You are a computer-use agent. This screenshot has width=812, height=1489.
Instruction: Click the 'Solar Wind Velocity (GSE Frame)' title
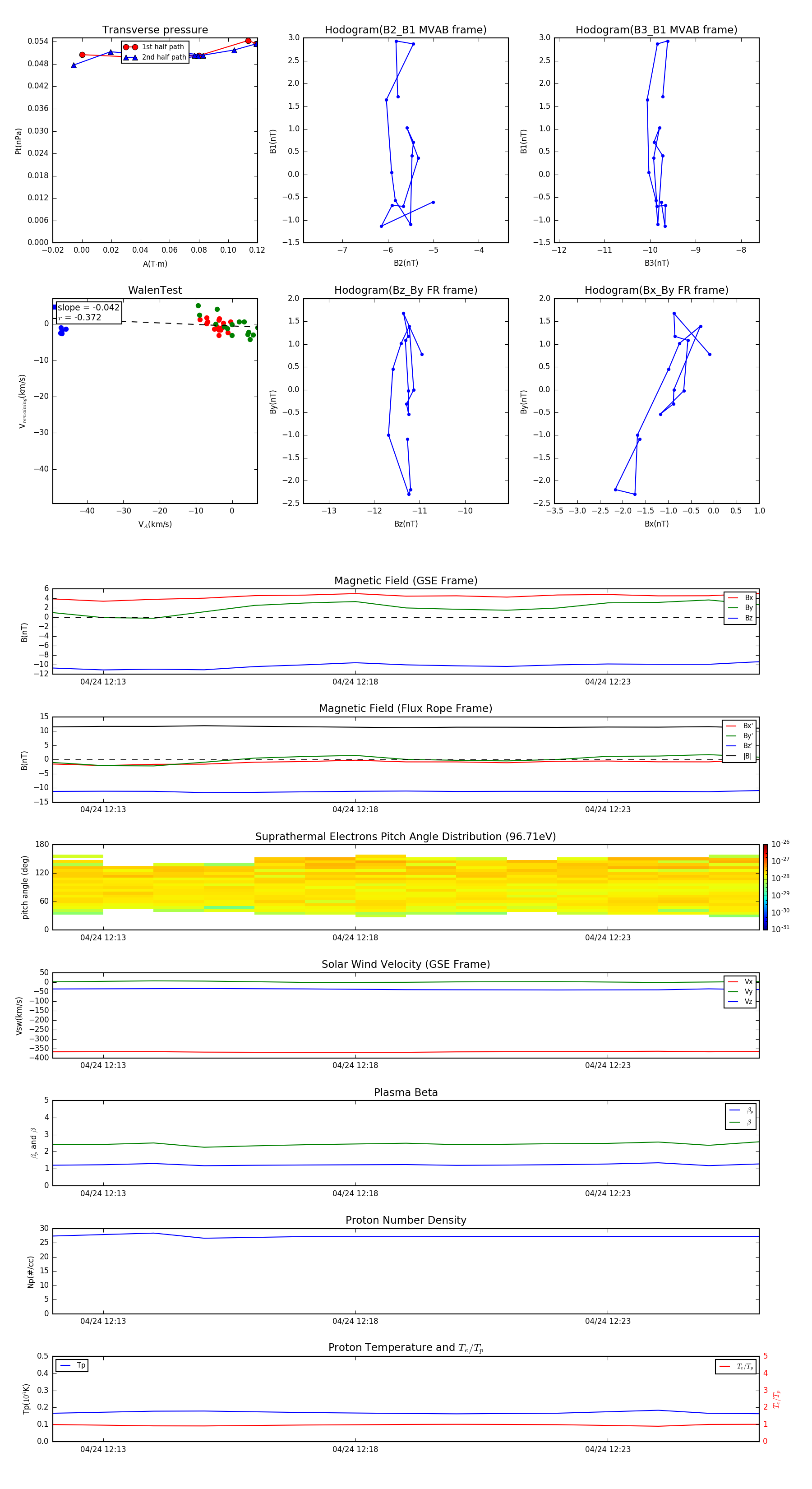406,964
